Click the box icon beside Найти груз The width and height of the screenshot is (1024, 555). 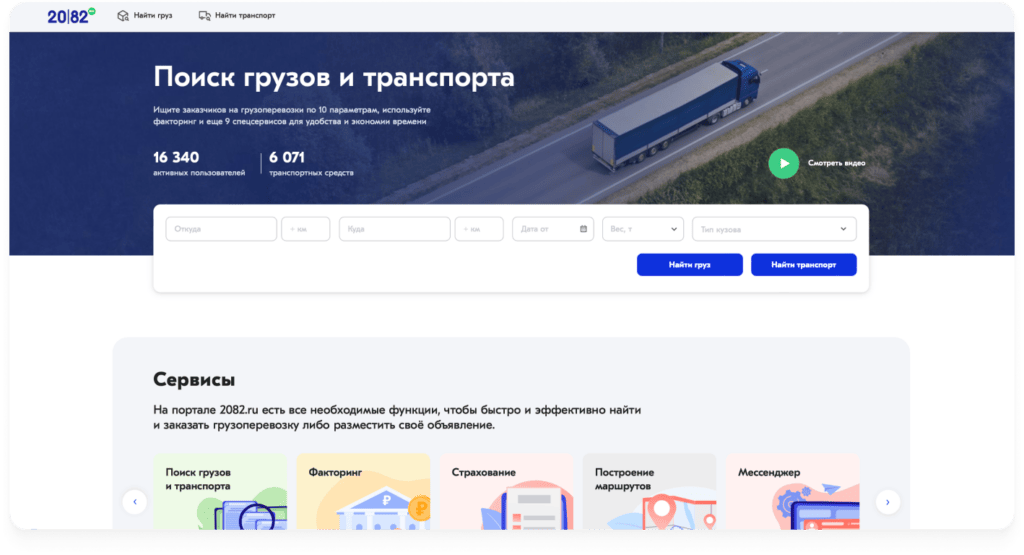pyautogui.click(x=123, y=16)
